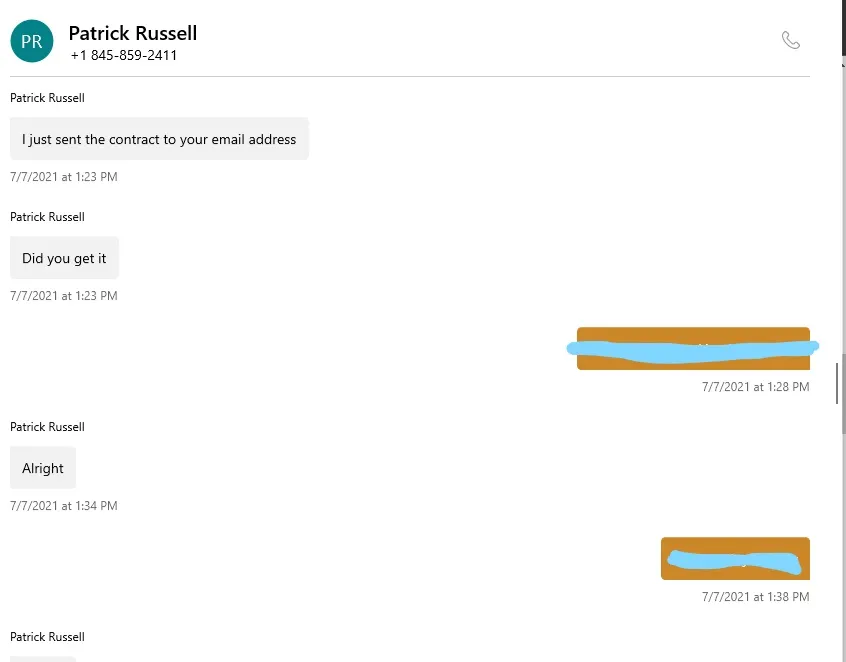Click the first 1:23 PM timestamp
This screenshot has height=662, width=846.
[64, 176]
